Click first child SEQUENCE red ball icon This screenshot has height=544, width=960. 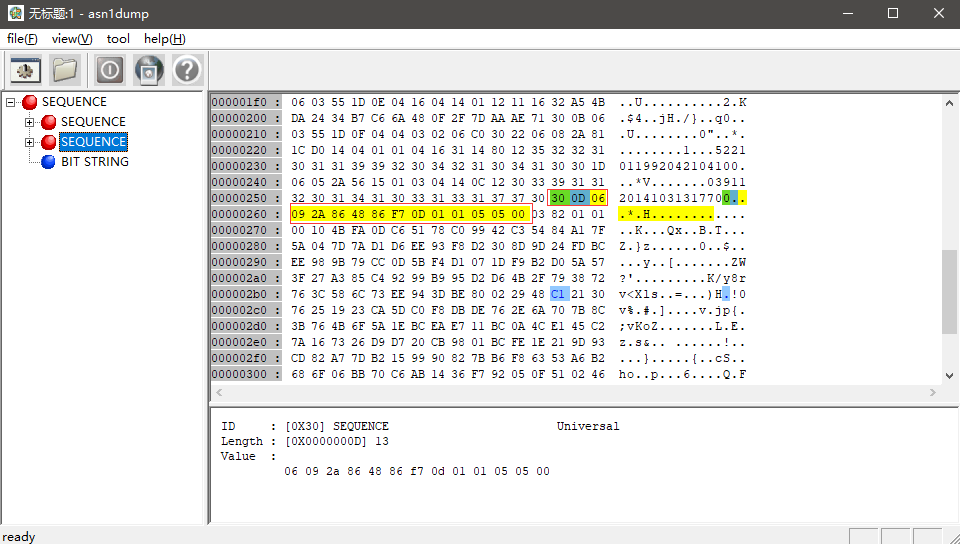click(x=48, y=122)
